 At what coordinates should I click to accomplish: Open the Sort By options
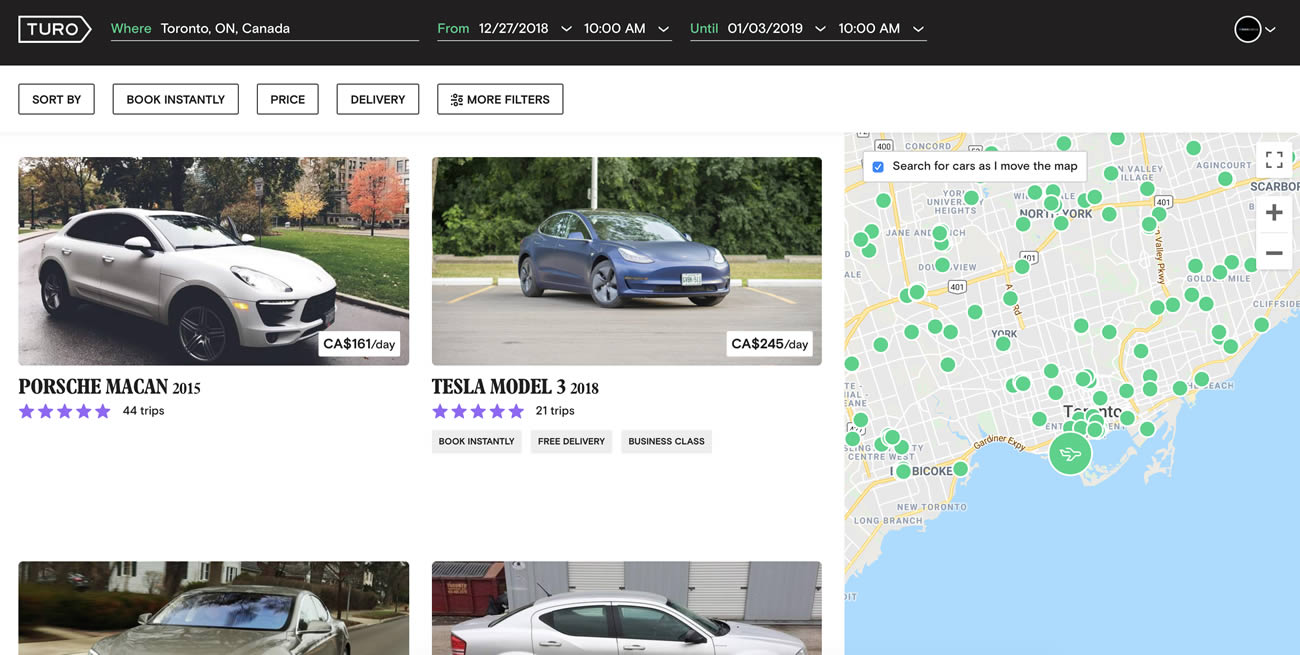pos(56,99)
